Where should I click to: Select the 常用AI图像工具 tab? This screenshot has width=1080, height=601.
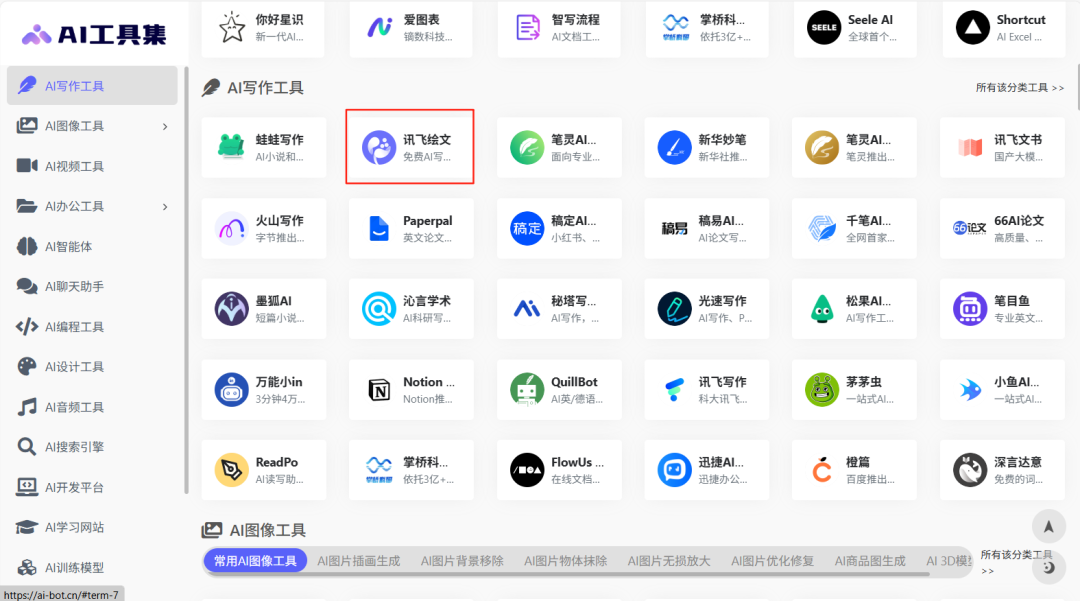tap(255, 560)
